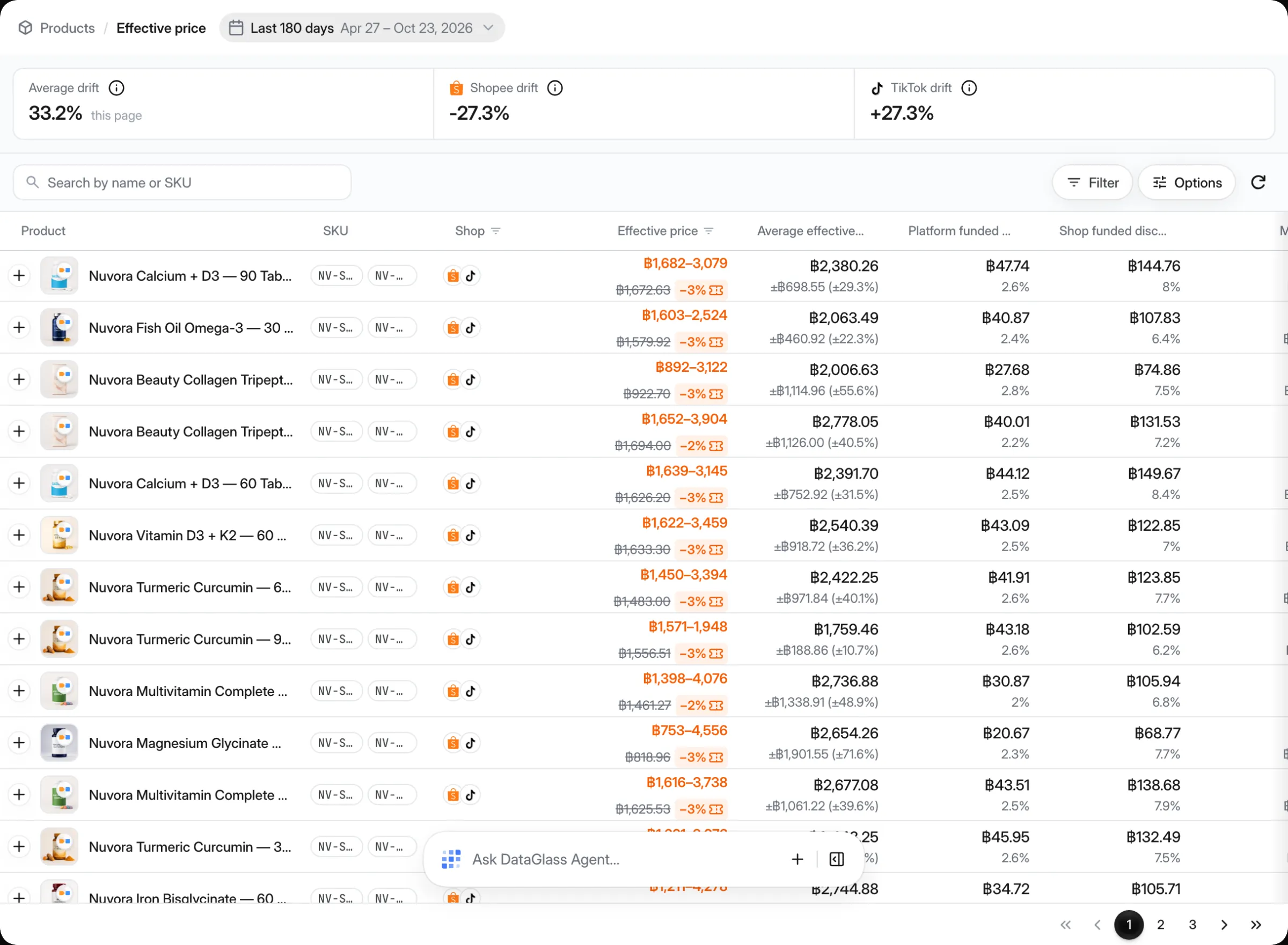Click TikTok icon in Fish Oil Omega-3 row
Viewport: 1288px width, 945px height.
(471, 328)
